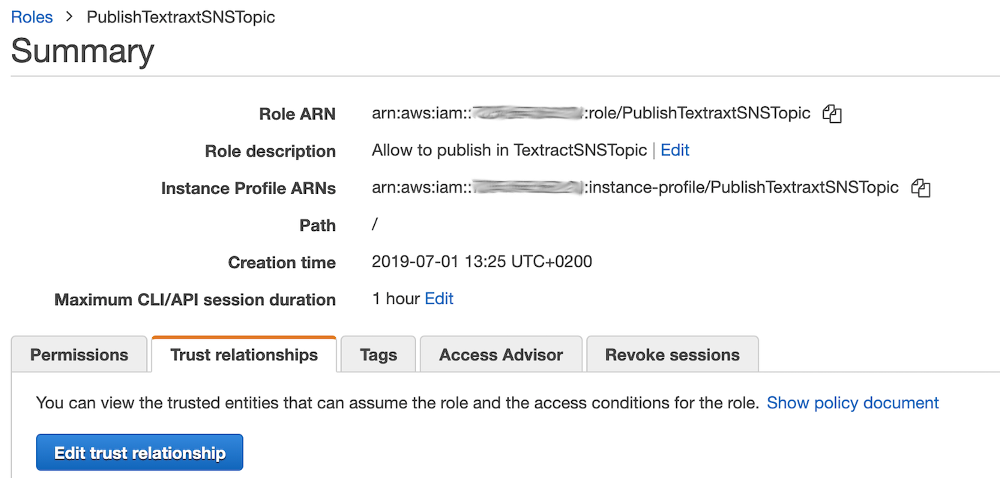
Task: Click the 'Role ARN' field label
Action: [x=297, y=114]
